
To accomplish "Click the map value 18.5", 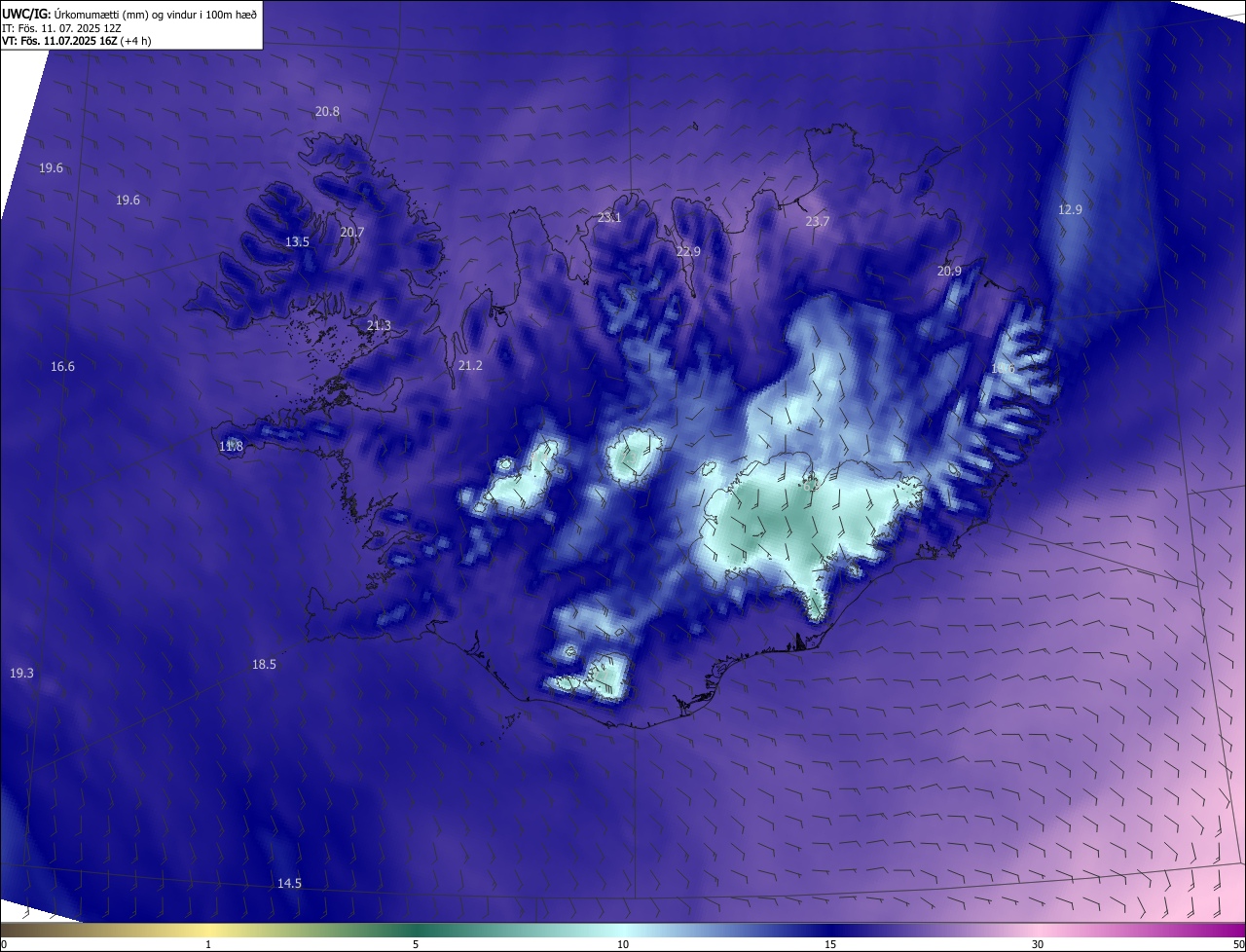I will point(264,665).
